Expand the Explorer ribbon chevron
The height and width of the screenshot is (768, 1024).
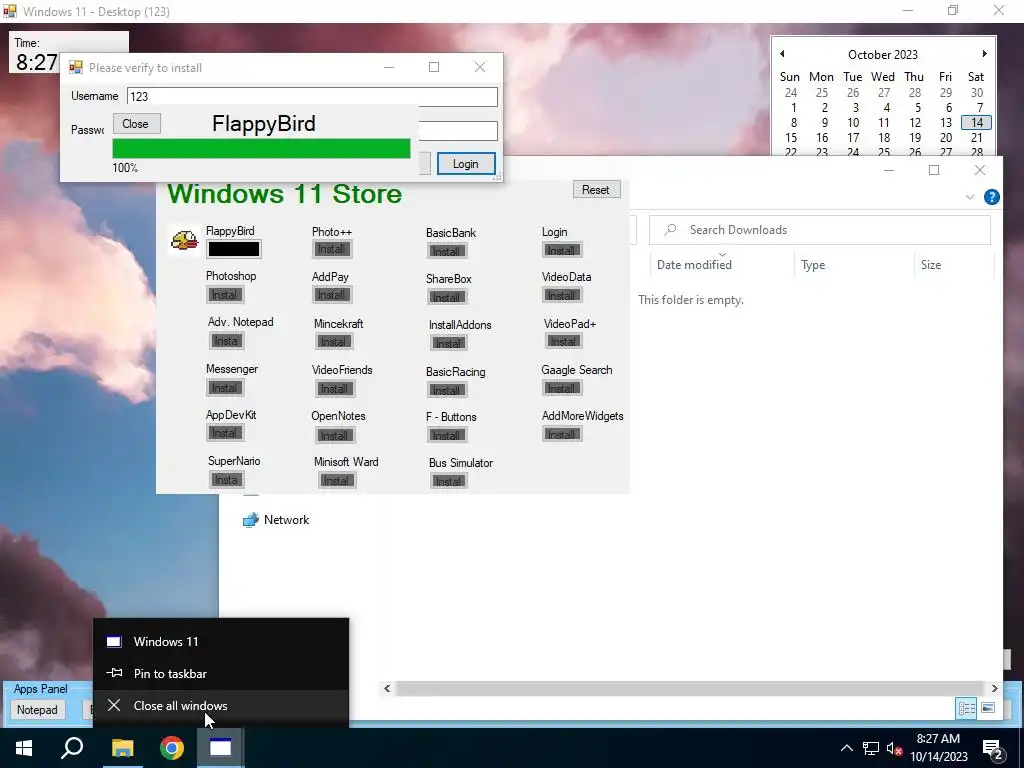pos(970,197)
